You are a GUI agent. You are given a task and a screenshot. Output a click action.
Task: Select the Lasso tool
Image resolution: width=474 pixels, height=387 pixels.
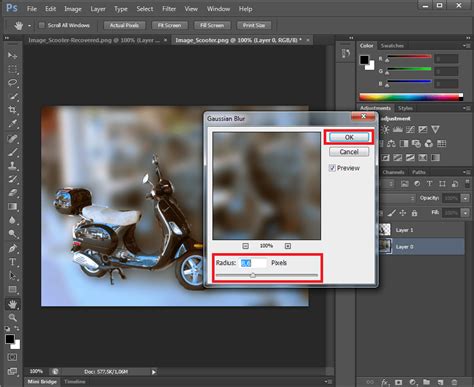[12, 83]
